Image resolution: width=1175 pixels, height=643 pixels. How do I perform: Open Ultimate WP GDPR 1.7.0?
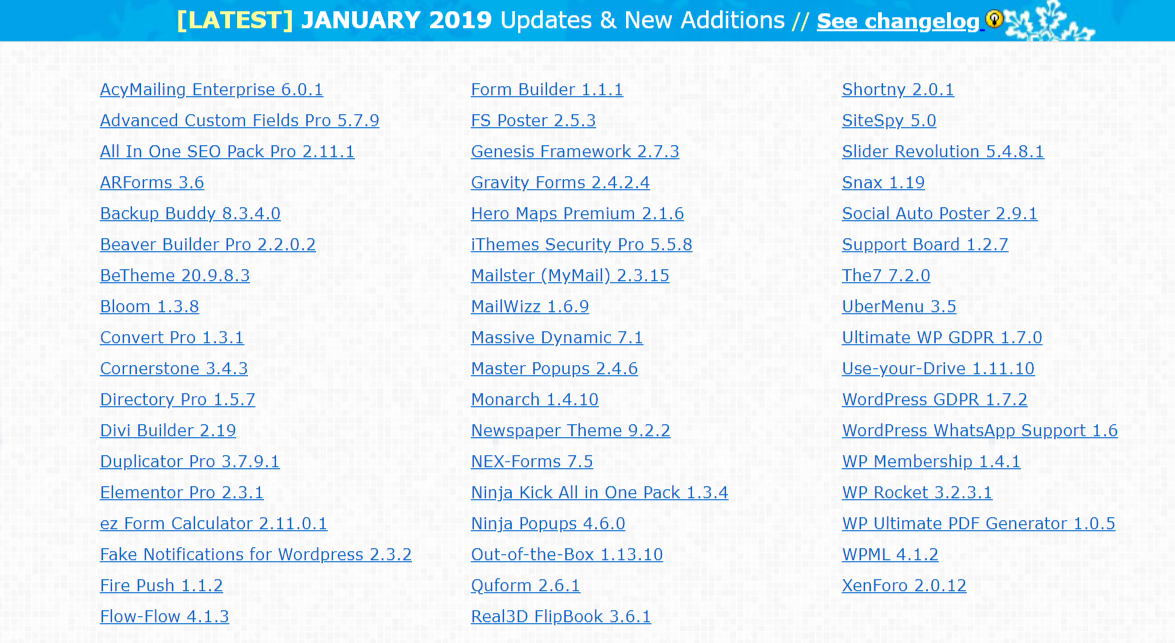[x=942, y=337]
